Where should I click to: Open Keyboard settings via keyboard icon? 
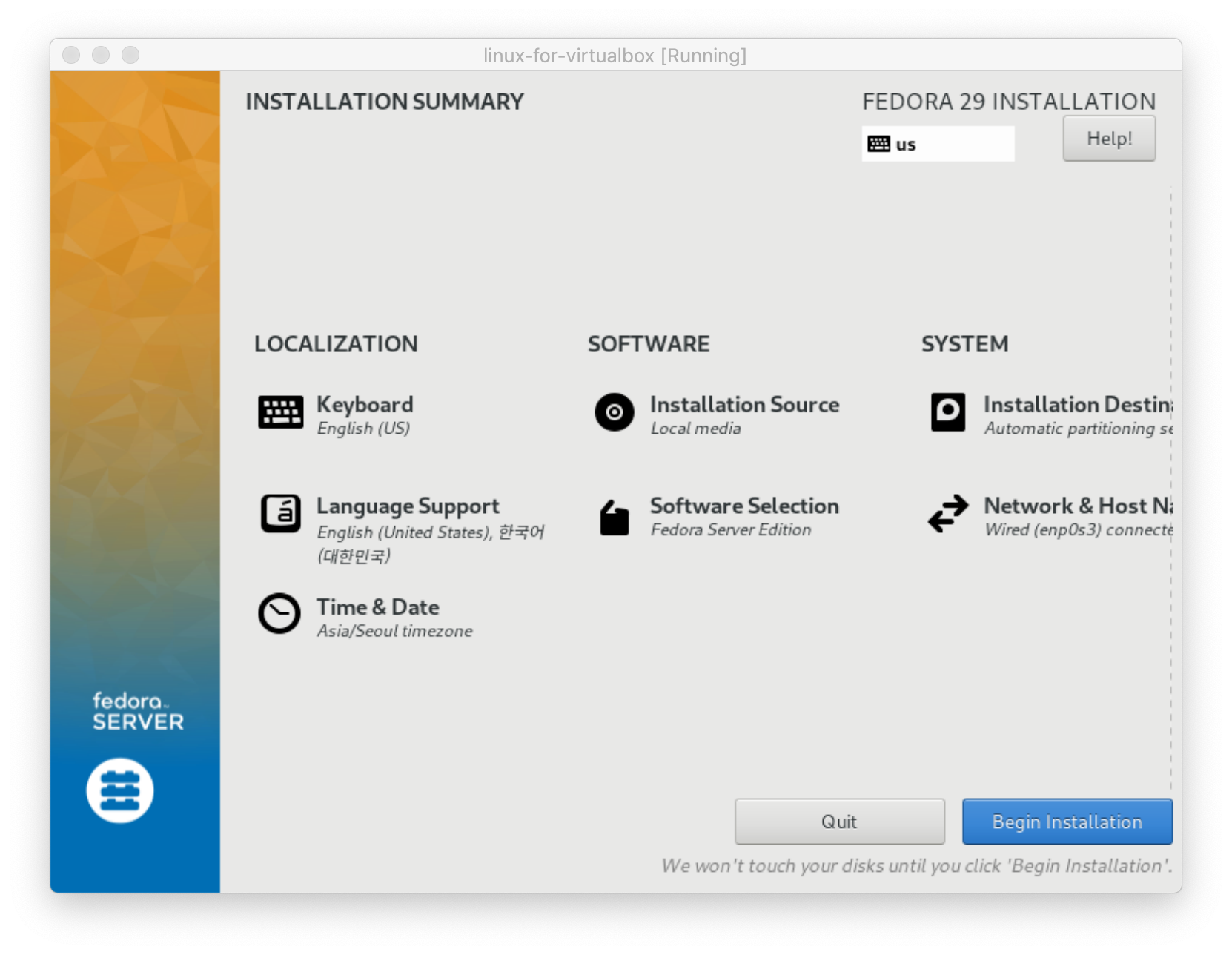tap(280, 412)
